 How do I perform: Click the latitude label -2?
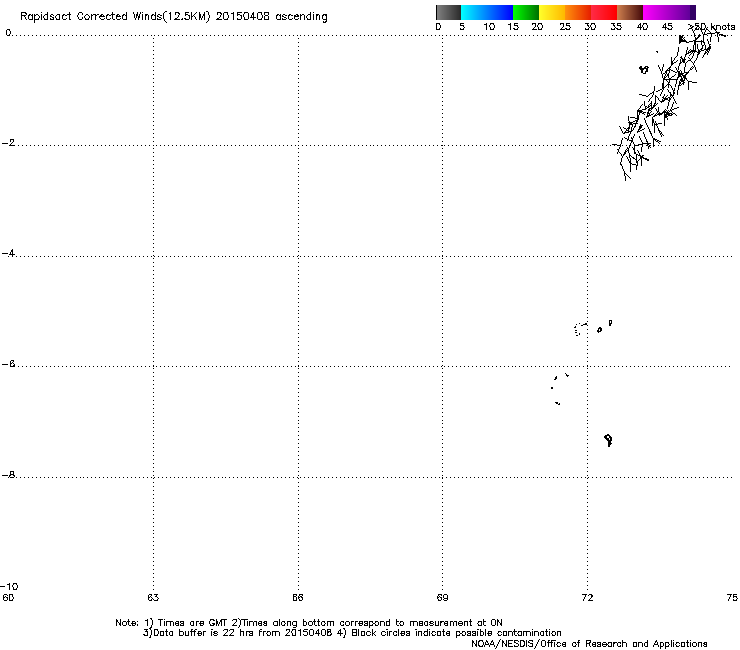point(8,143)
